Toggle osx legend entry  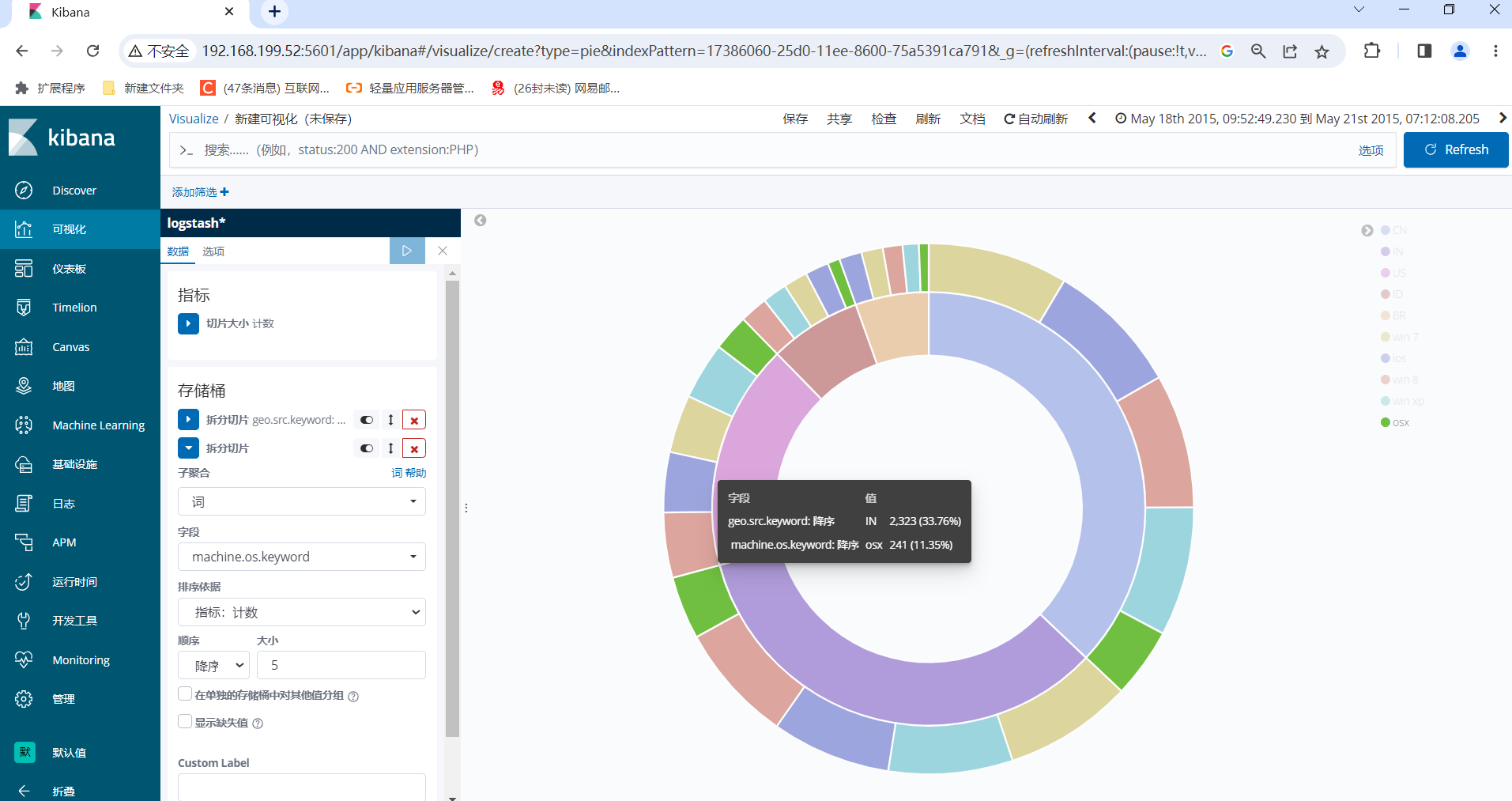point(1395,422)
